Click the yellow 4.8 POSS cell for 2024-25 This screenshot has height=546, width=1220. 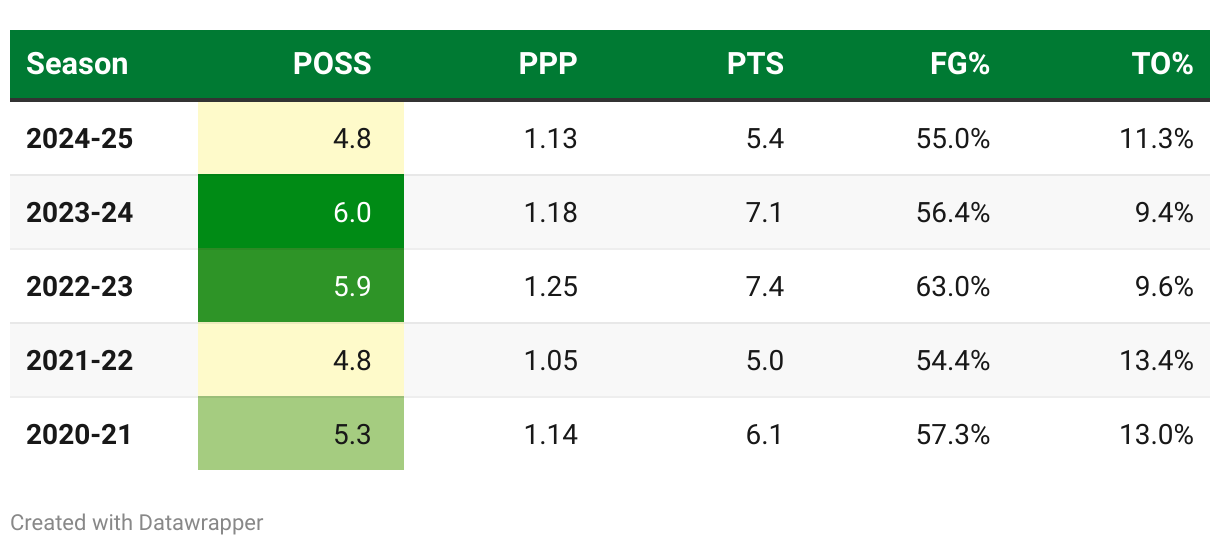click(x=301, y=138)
